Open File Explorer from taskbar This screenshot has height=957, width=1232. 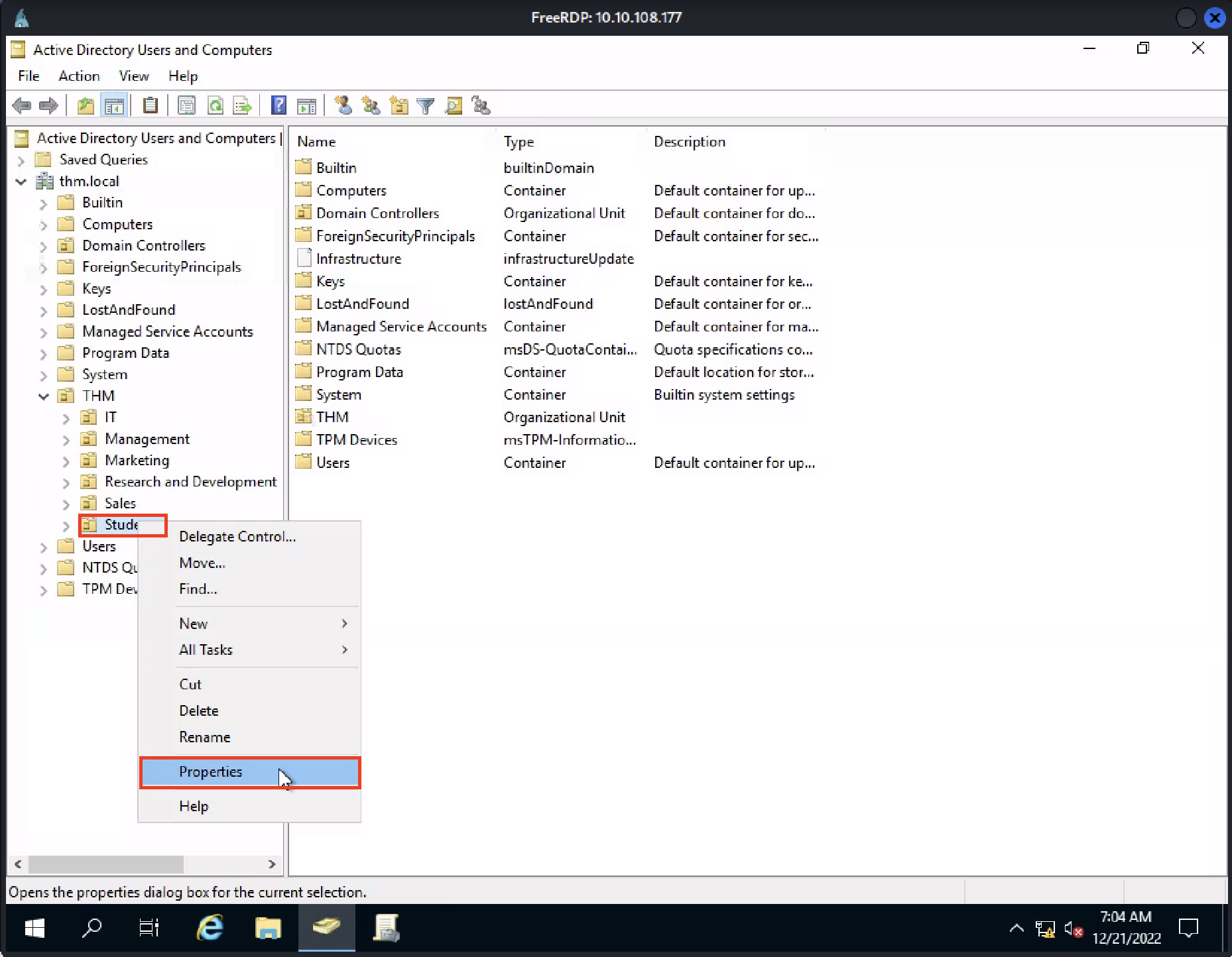point(268,928)
